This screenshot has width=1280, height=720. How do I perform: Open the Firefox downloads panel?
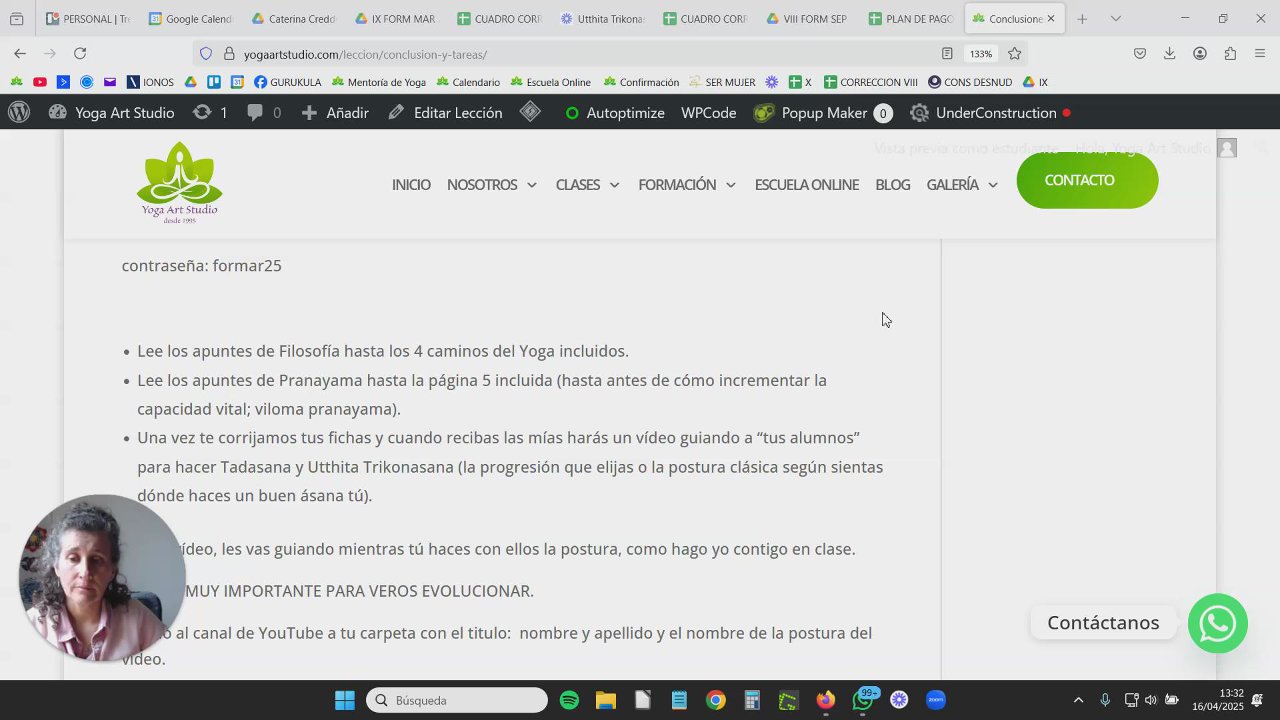click(x=1169, y=54)
